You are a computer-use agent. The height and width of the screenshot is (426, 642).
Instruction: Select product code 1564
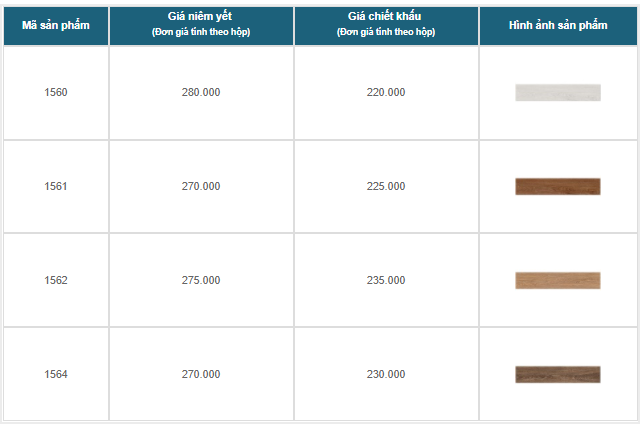(x=56, y=374)
